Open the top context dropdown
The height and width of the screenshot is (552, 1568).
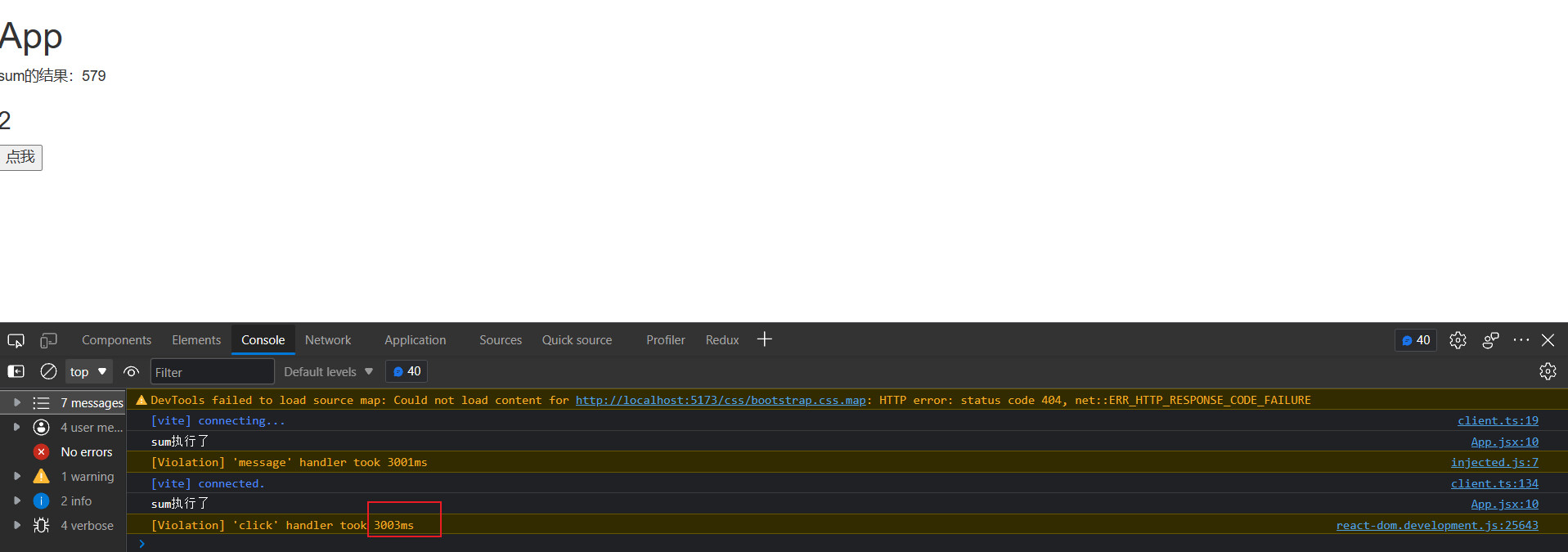(x=88, y=371)
